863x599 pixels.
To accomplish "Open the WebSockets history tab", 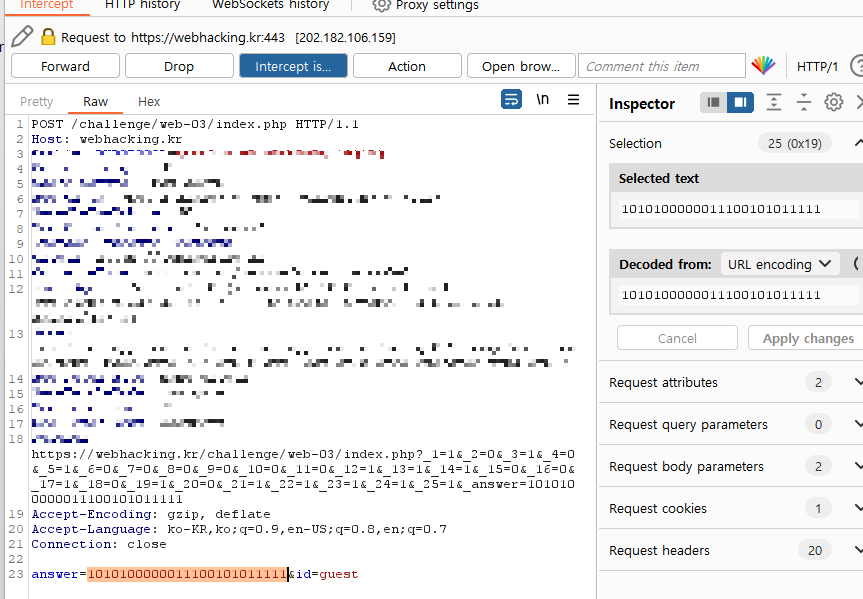I will click(x=270, y=5).
